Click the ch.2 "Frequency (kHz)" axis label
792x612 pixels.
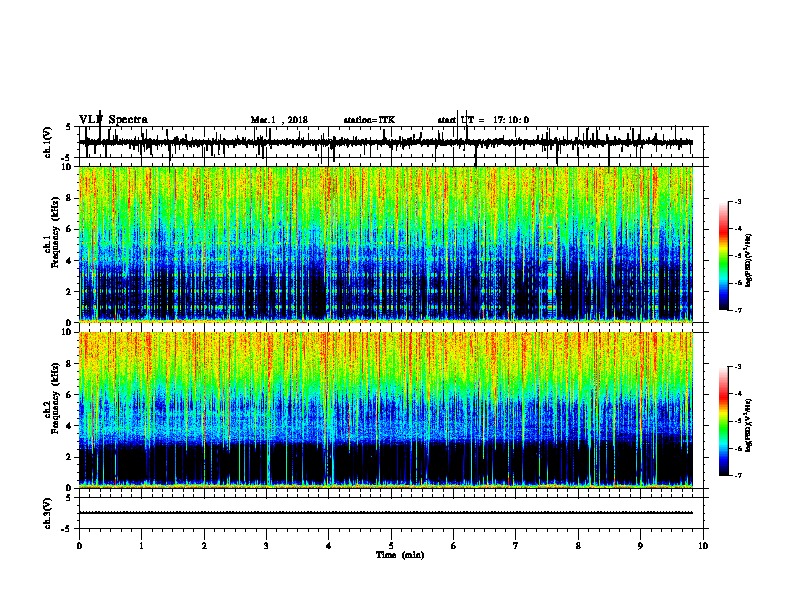(55, 399)
